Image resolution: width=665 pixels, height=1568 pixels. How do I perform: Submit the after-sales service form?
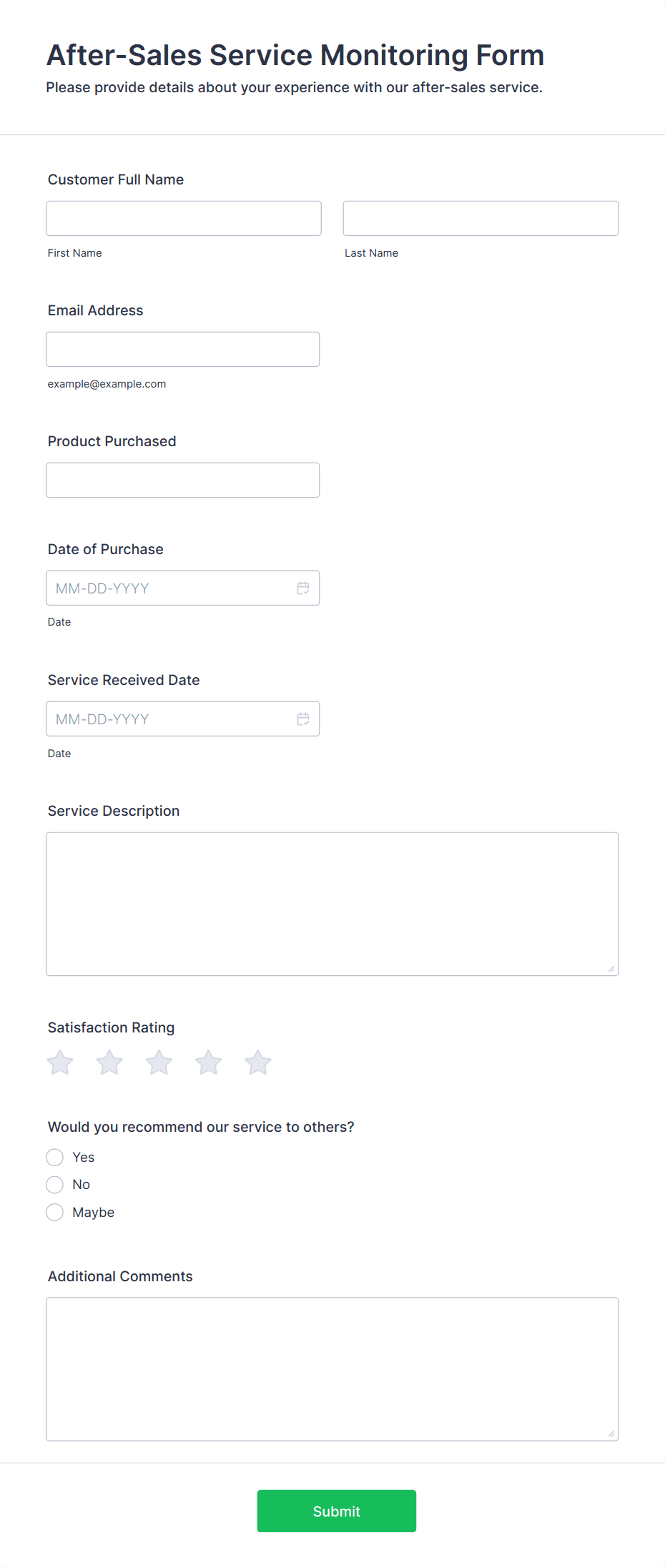(337, 1511)
